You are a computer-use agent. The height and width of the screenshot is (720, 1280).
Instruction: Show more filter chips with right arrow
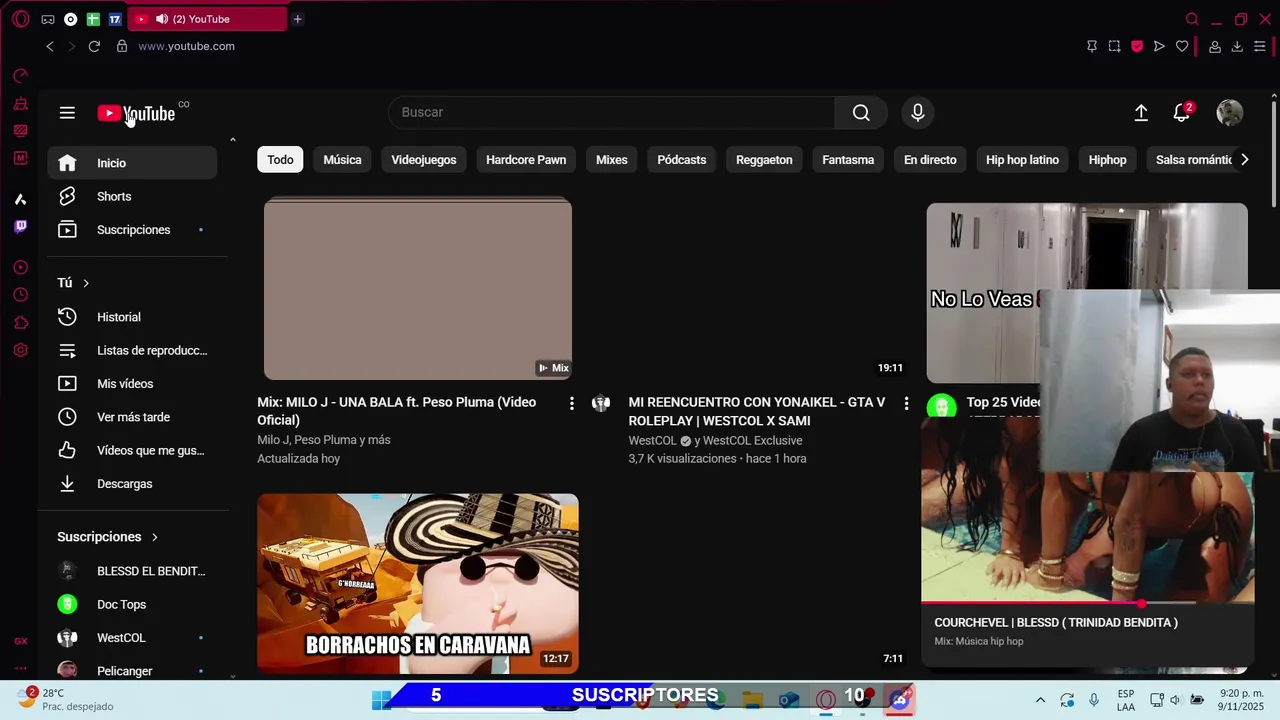click(1244, 160)
